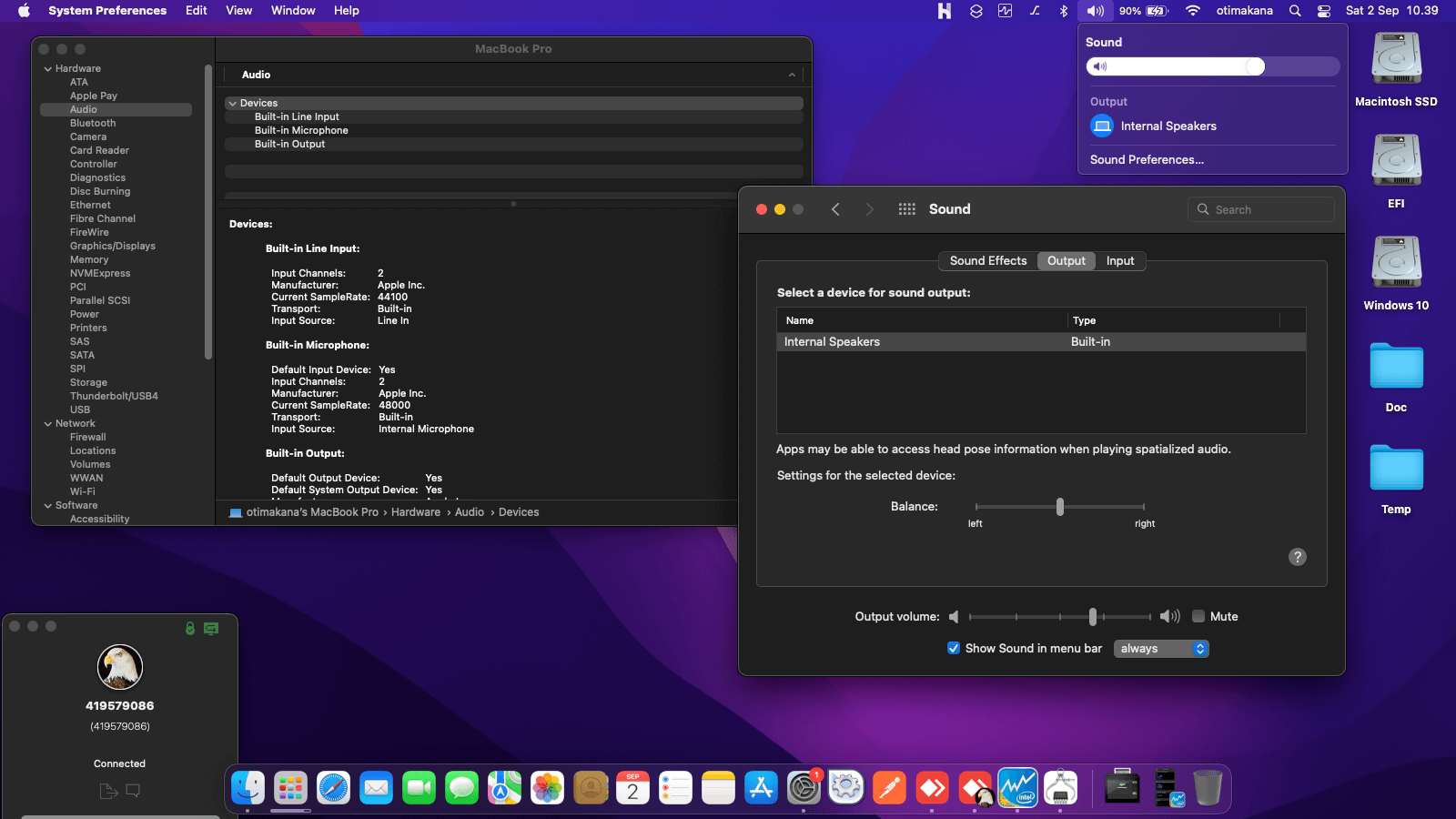Click otimakana's MacBook Pro in path bar
This screenshot has width=1456, height=819.
tap(312, 512)
